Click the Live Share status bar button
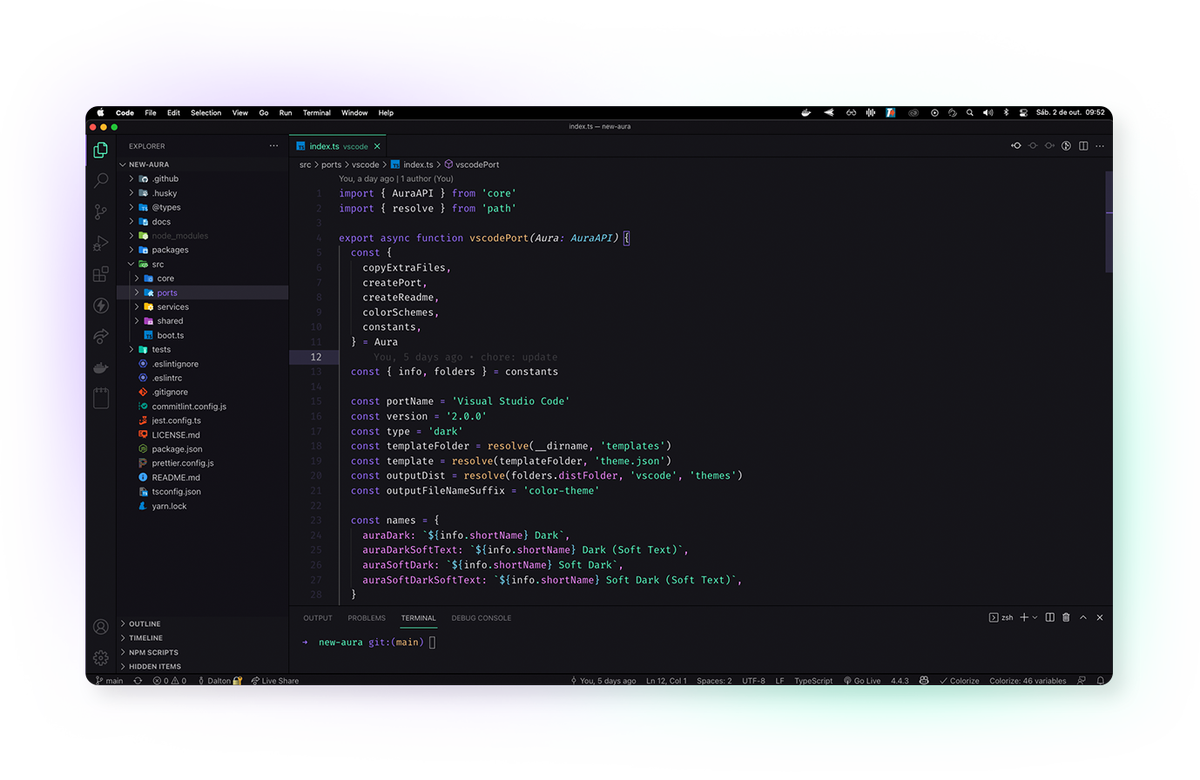Viewport: 1200px width, 780px height. click(275, 681)
